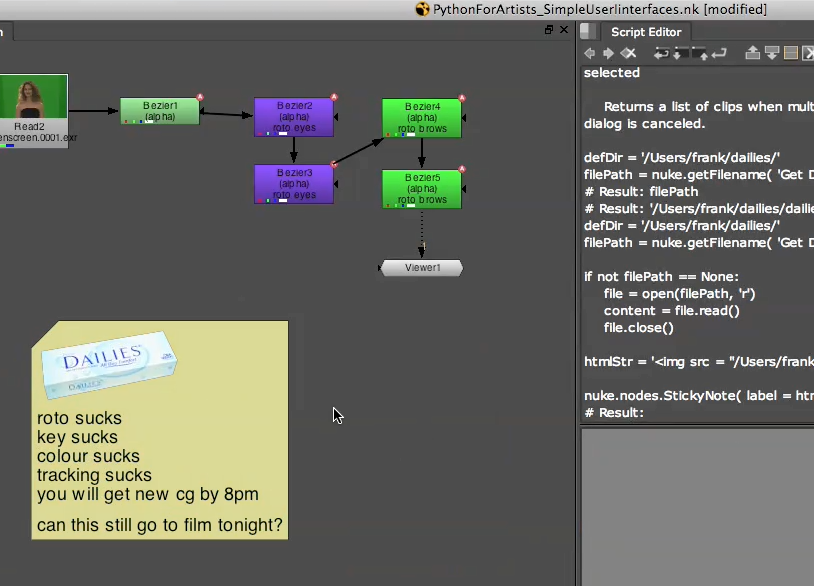Toggle showing both input and output panes
This screenshot has height=586, width=814.
click(789, 53)
